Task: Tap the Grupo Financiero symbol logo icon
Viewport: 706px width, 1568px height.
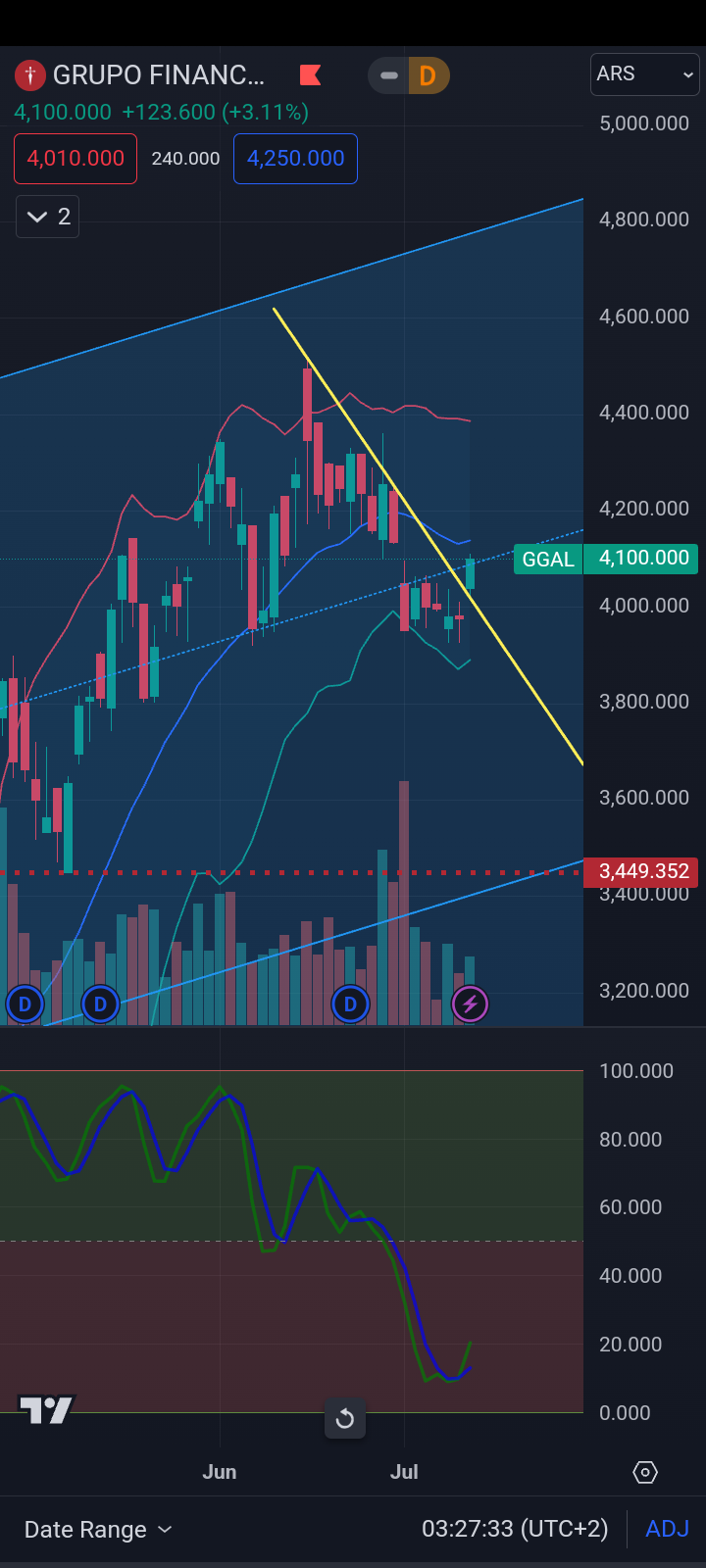Action: coord(30,74)
